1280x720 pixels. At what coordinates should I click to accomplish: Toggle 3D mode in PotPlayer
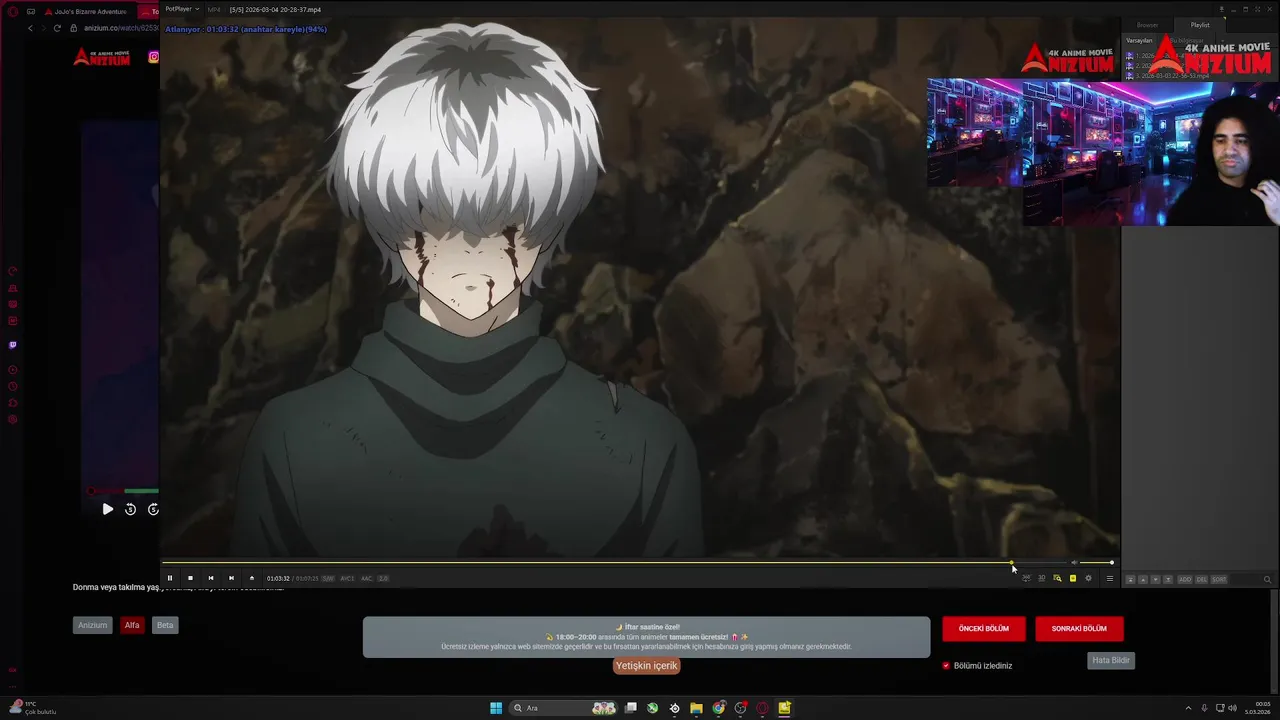(x=1041, y=578)
